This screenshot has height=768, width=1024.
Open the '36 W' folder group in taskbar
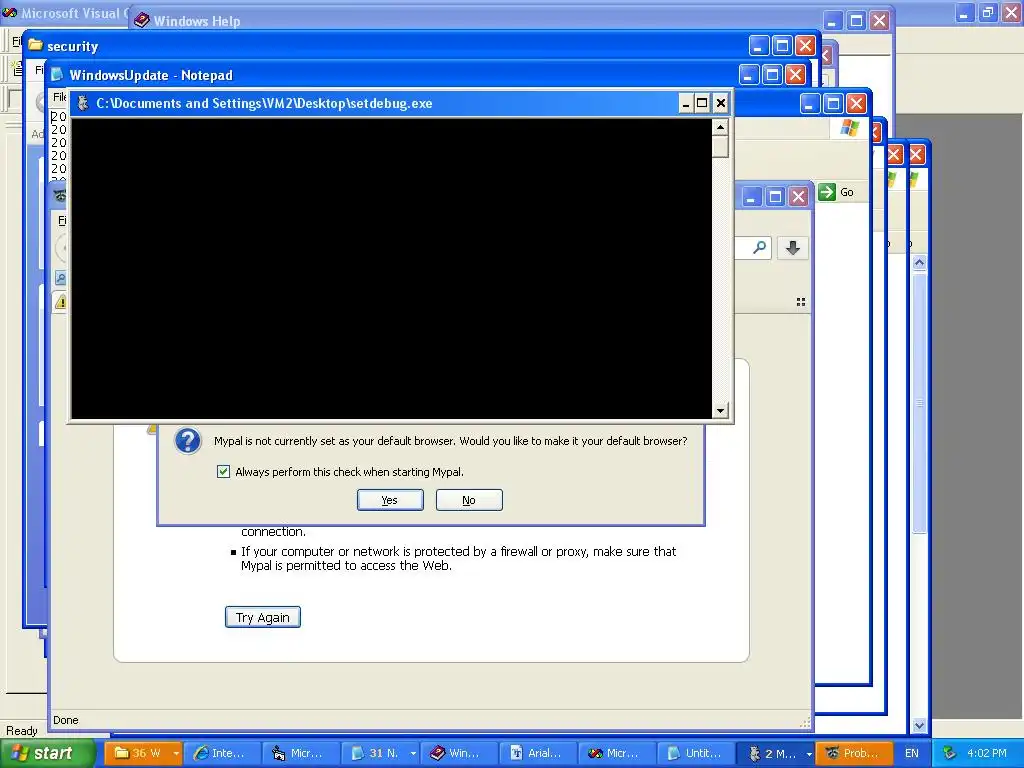[137, 753]
